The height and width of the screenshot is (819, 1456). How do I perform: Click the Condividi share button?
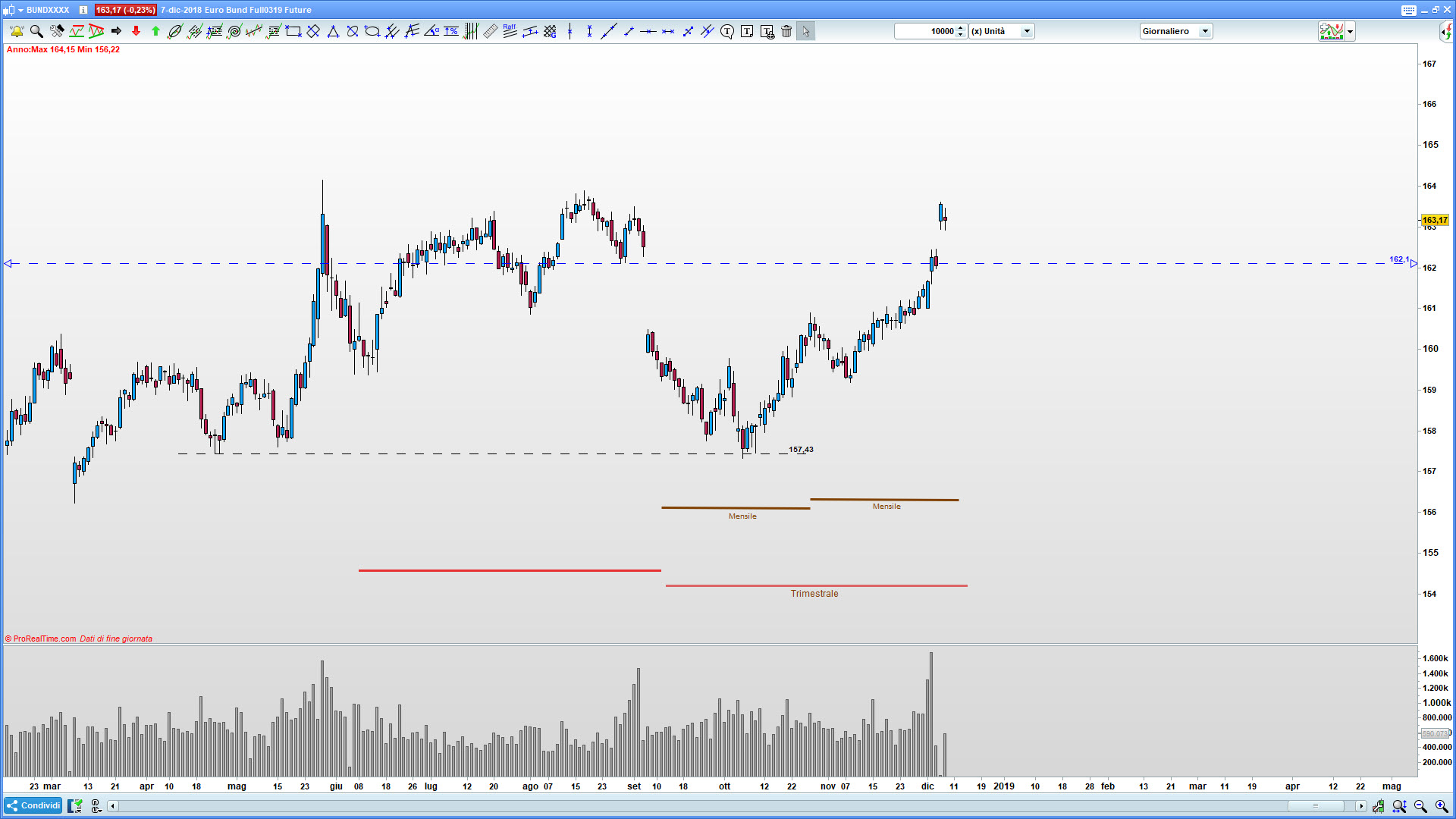tap(33, 805)
